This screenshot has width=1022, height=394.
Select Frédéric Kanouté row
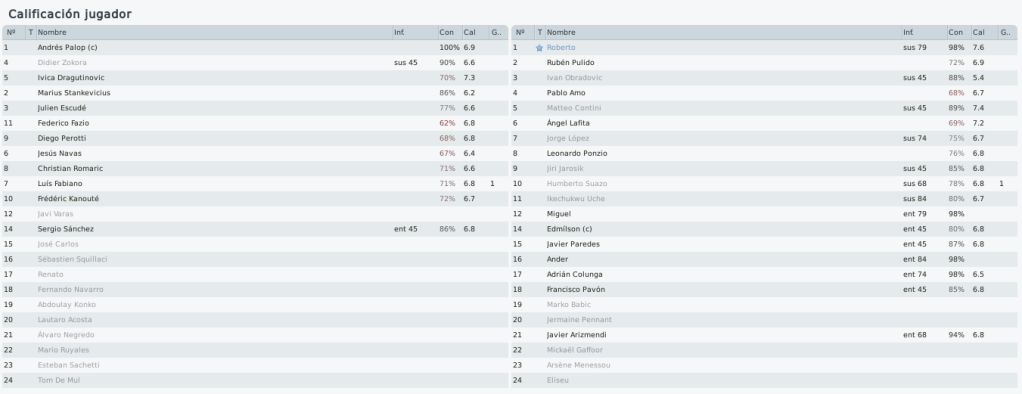coord(255,199)
